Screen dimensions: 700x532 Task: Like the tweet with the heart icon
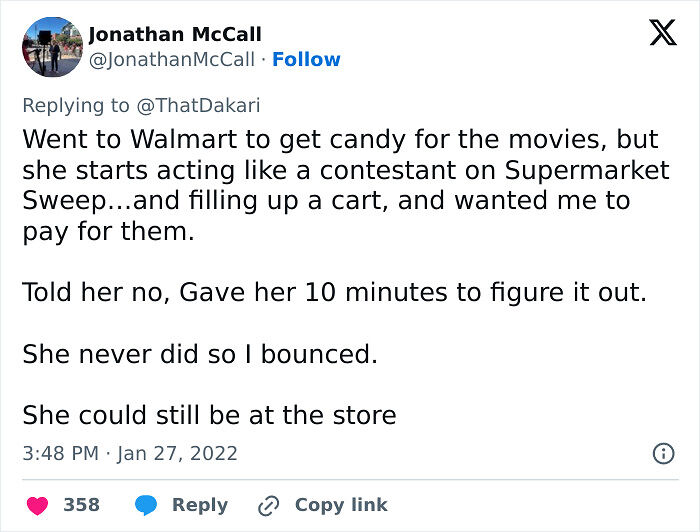click(36, 505)
